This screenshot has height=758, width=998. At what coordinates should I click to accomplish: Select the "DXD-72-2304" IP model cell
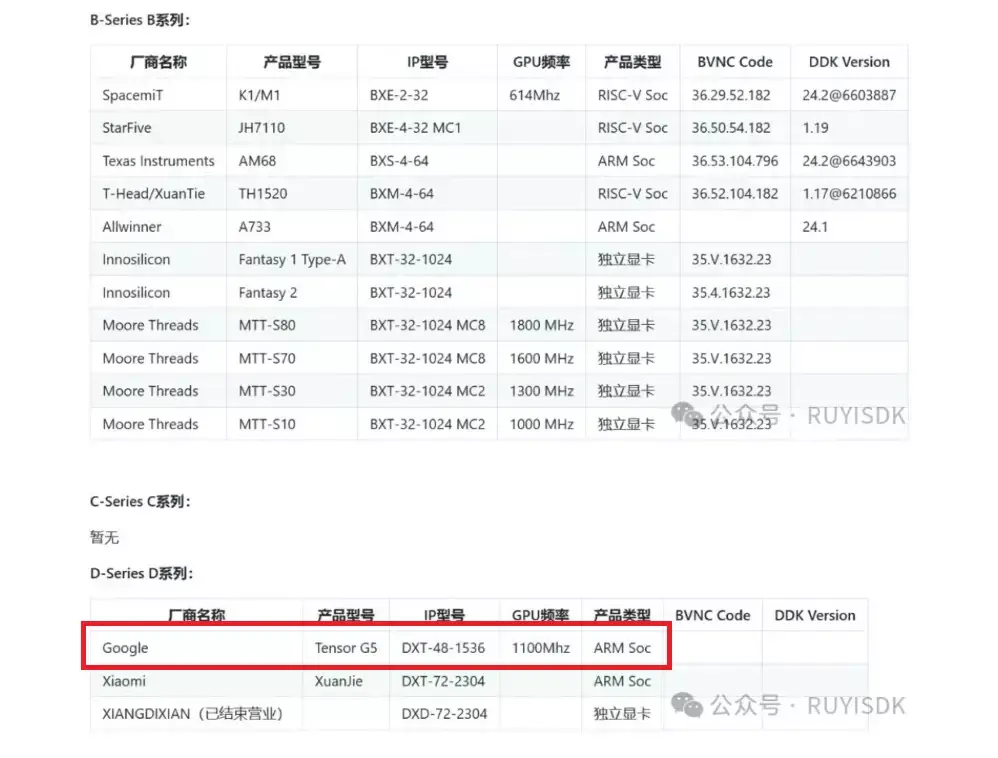[444, 714]
